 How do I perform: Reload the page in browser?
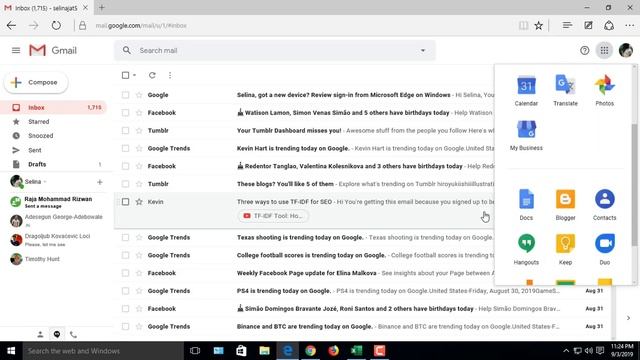click(x=56, y=25)
